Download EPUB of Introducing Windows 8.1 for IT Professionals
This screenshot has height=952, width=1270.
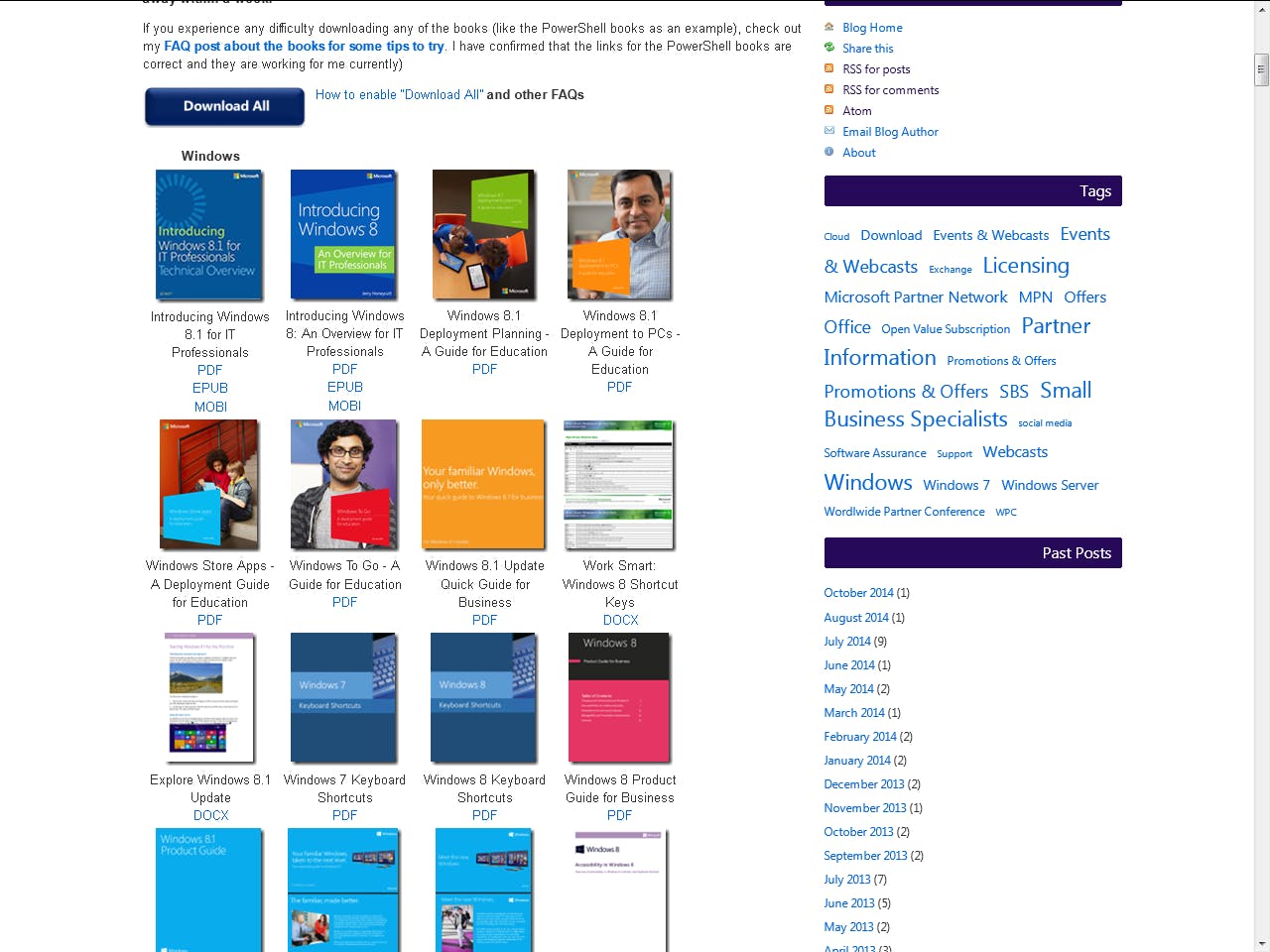click(210, 389)
